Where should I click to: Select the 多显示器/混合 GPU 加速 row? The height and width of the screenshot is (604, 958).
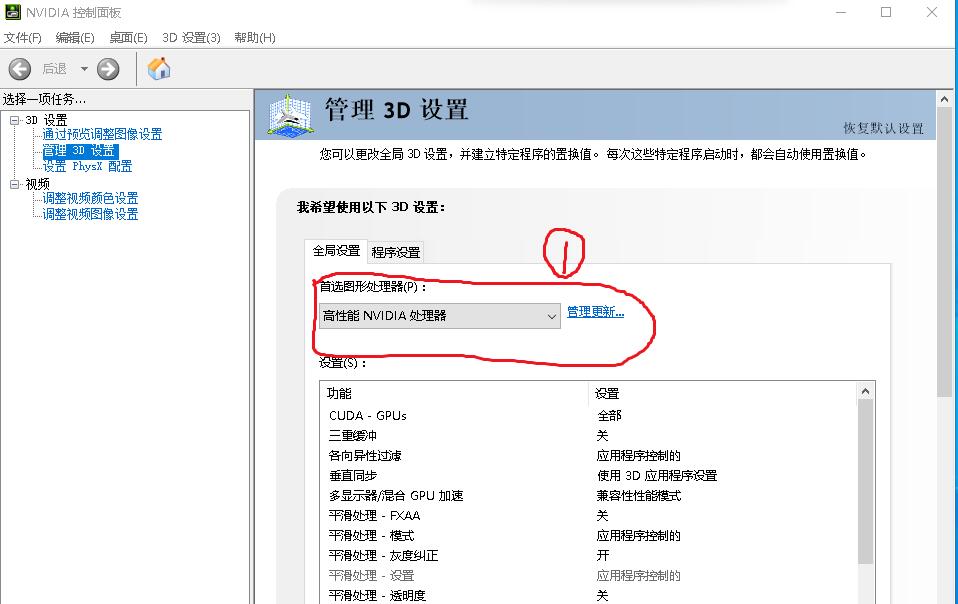(x=588, y=495)
